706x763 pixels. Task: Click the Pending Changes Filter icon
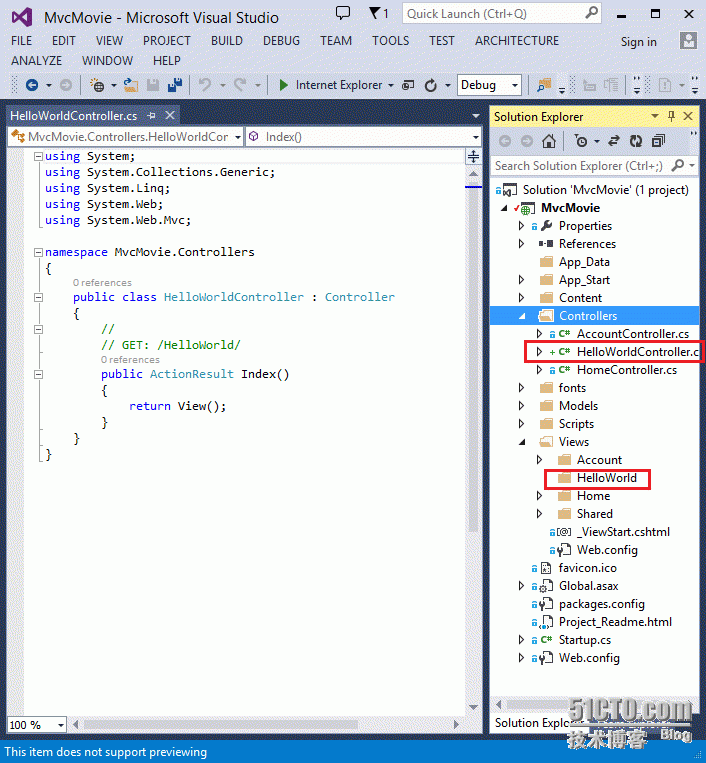581,141
